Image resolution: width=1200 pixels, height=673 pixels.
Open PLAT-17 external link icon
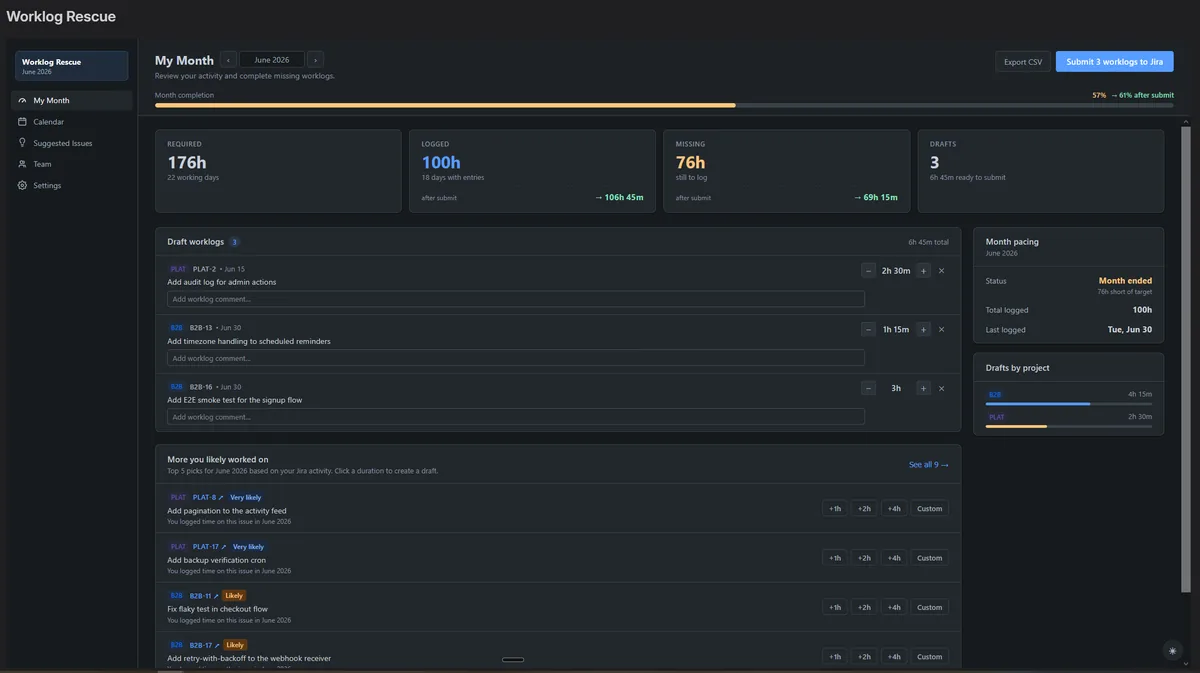click(223, 547)
